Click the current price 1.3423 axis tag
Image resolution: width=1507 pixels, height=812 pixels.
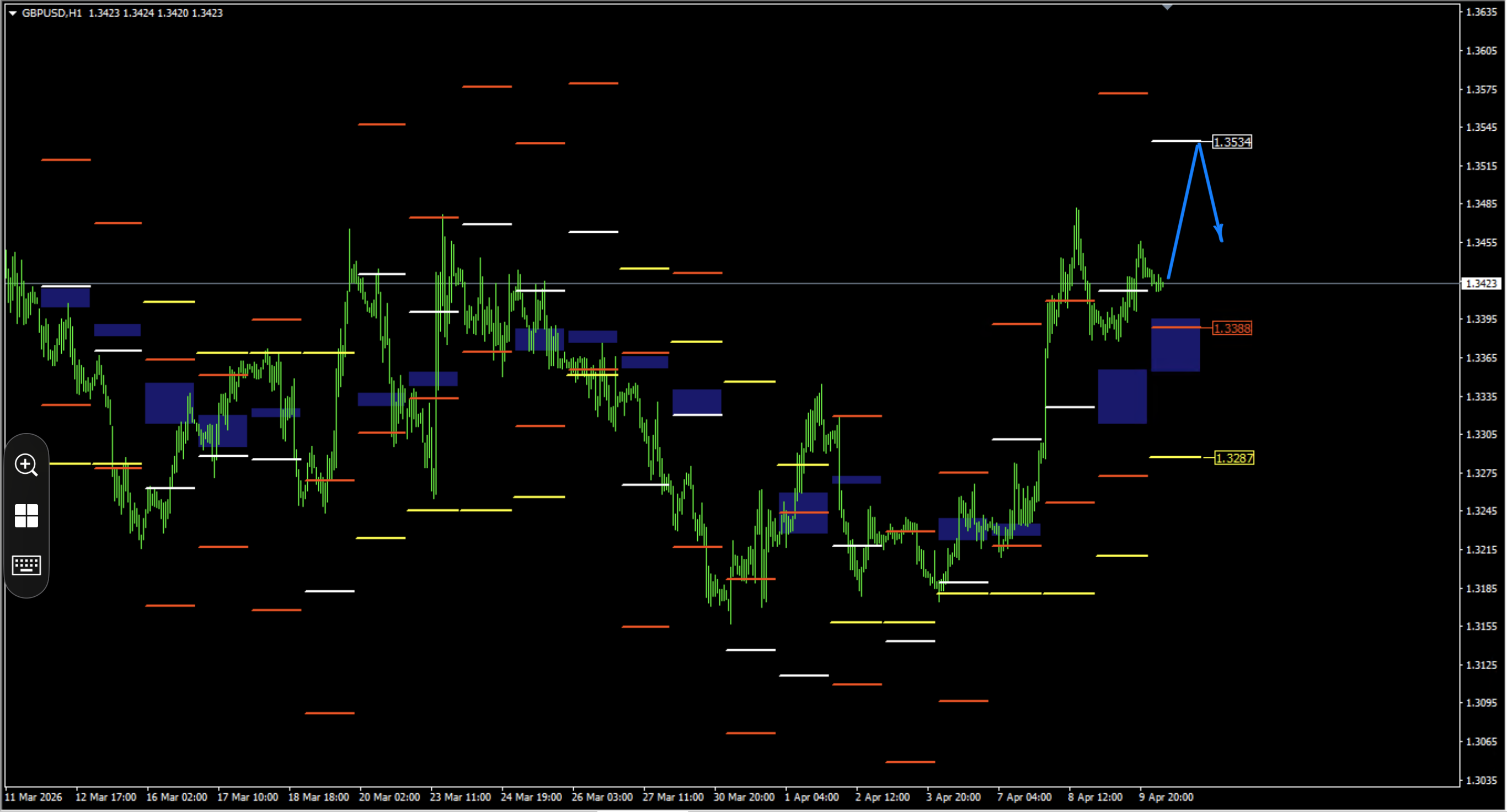pyautogui.click(x=1482, y=284)
